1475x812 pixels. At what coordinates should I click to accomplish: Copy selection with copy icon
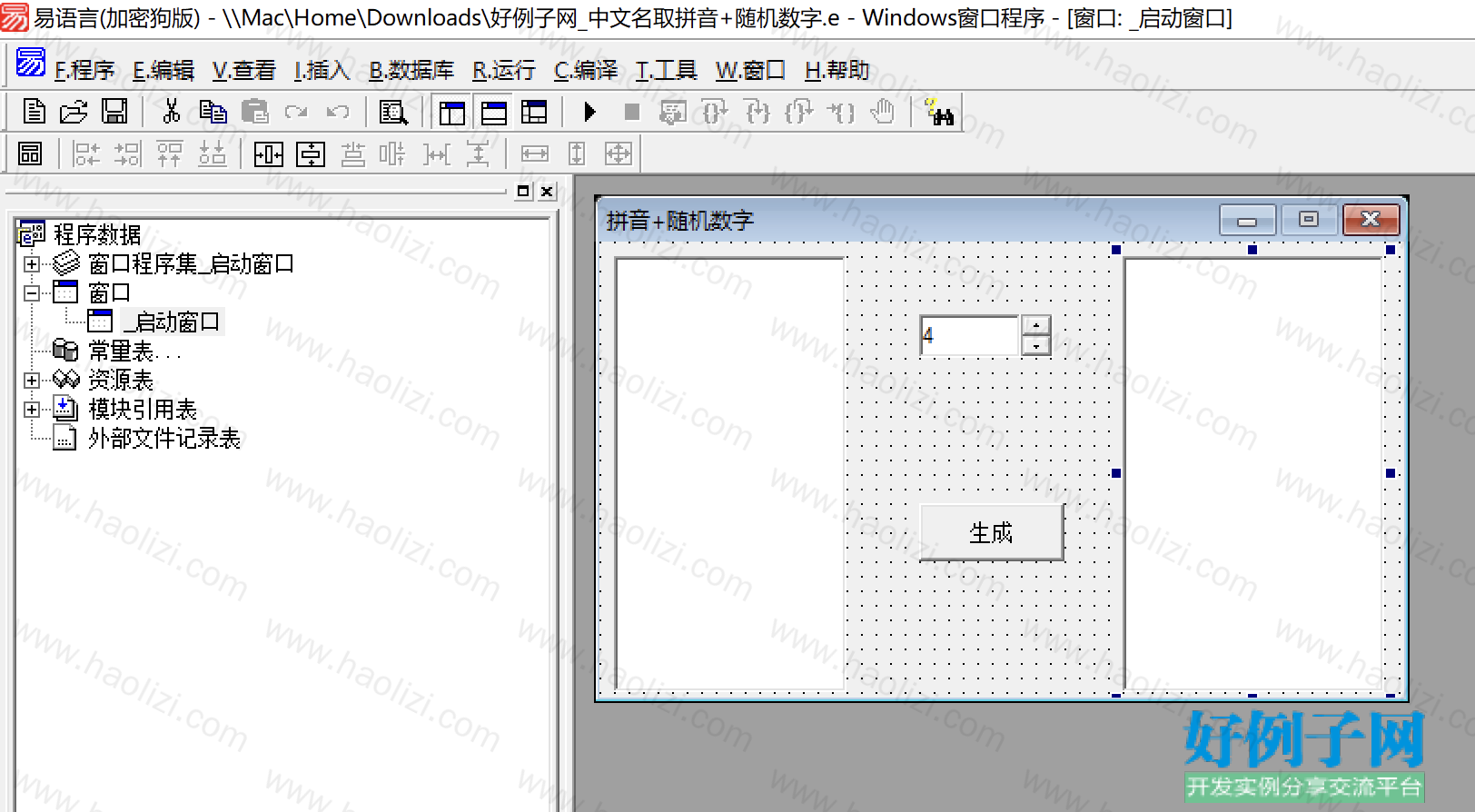pos(213,112)
